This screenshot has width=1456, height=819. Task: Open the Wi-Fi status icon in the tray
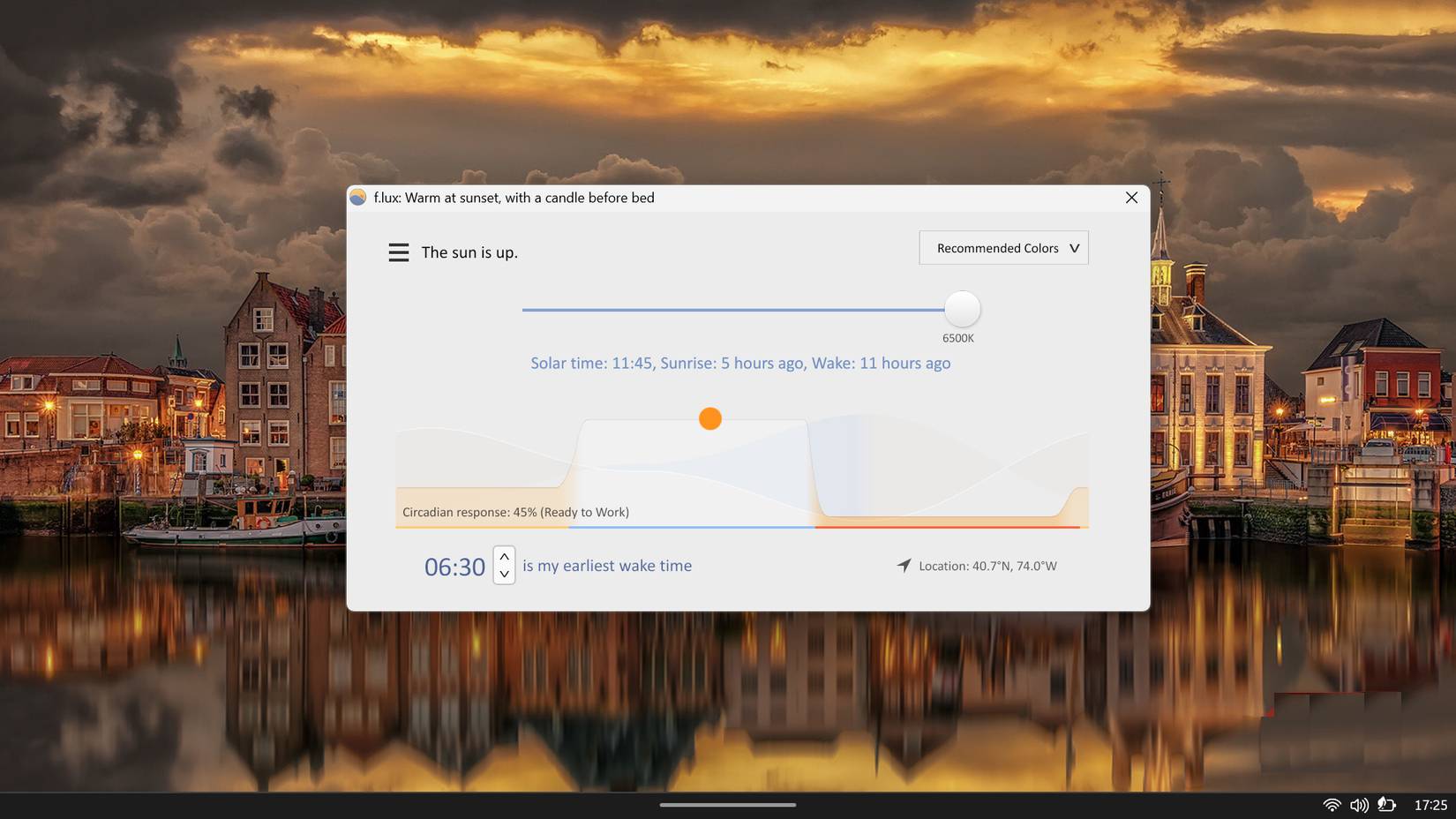1332,805
